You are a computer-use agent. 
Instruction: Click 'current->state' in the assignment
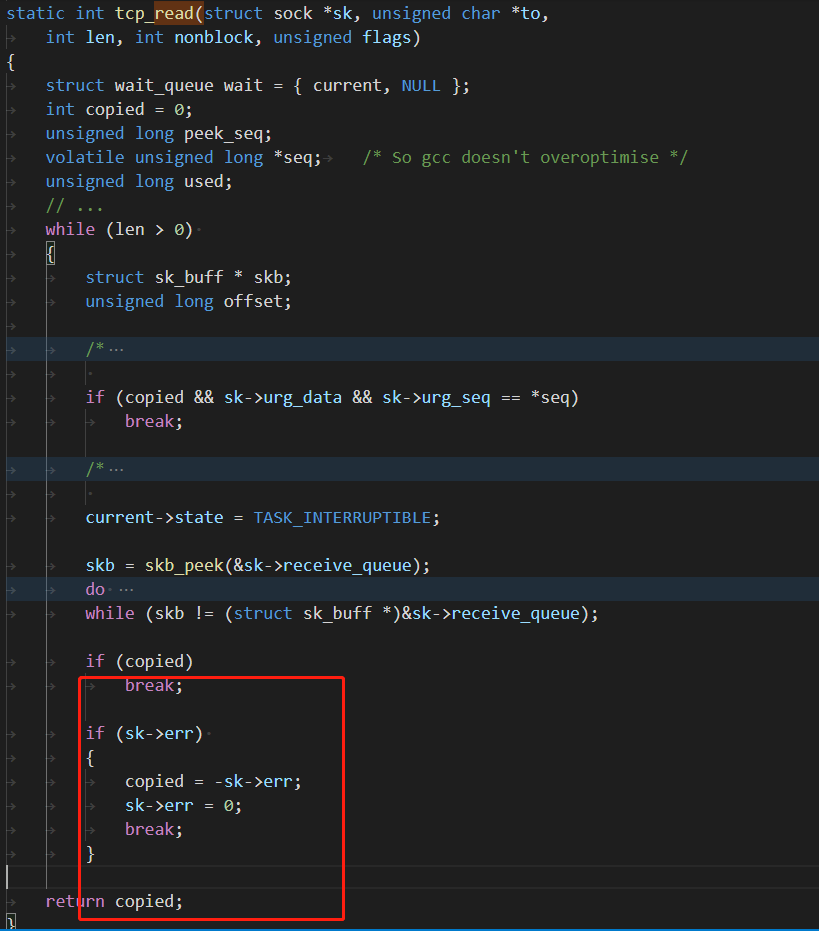[154, 517]
